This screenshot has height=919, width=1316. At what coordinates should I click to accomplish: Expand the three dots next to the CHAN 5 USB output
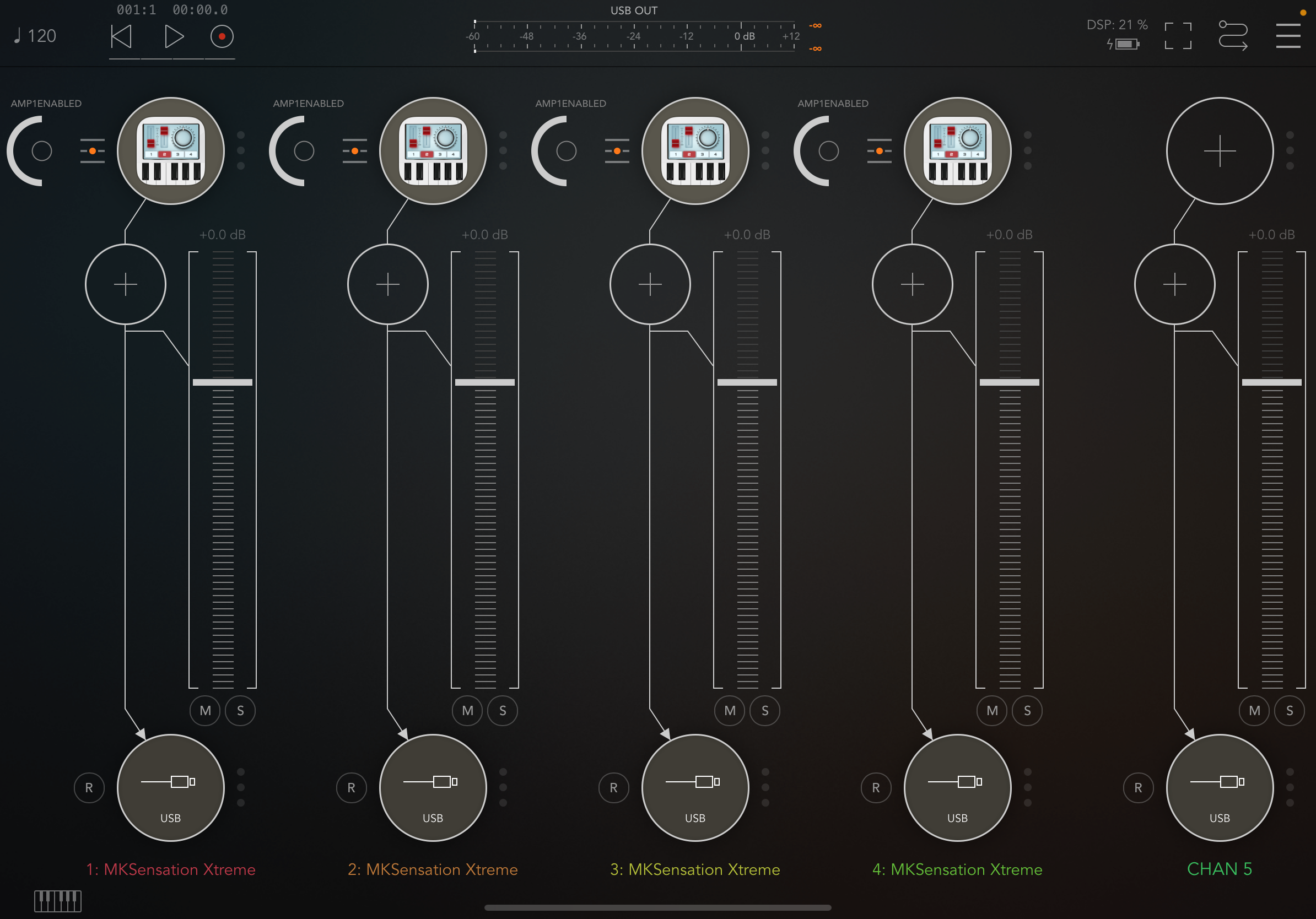[x=1290, y=788]
